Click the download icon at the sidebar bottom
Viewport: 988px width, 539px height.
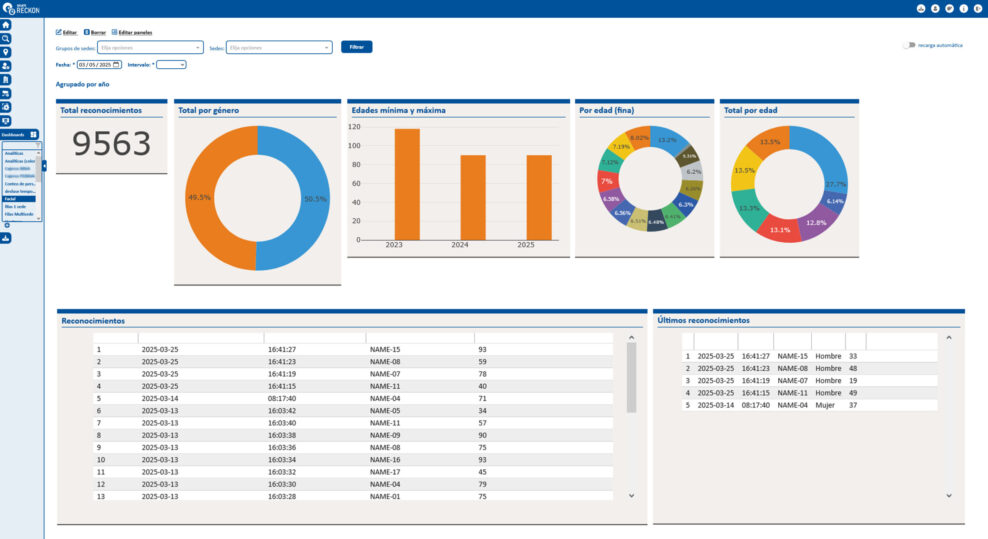click(x=6, y=238)
